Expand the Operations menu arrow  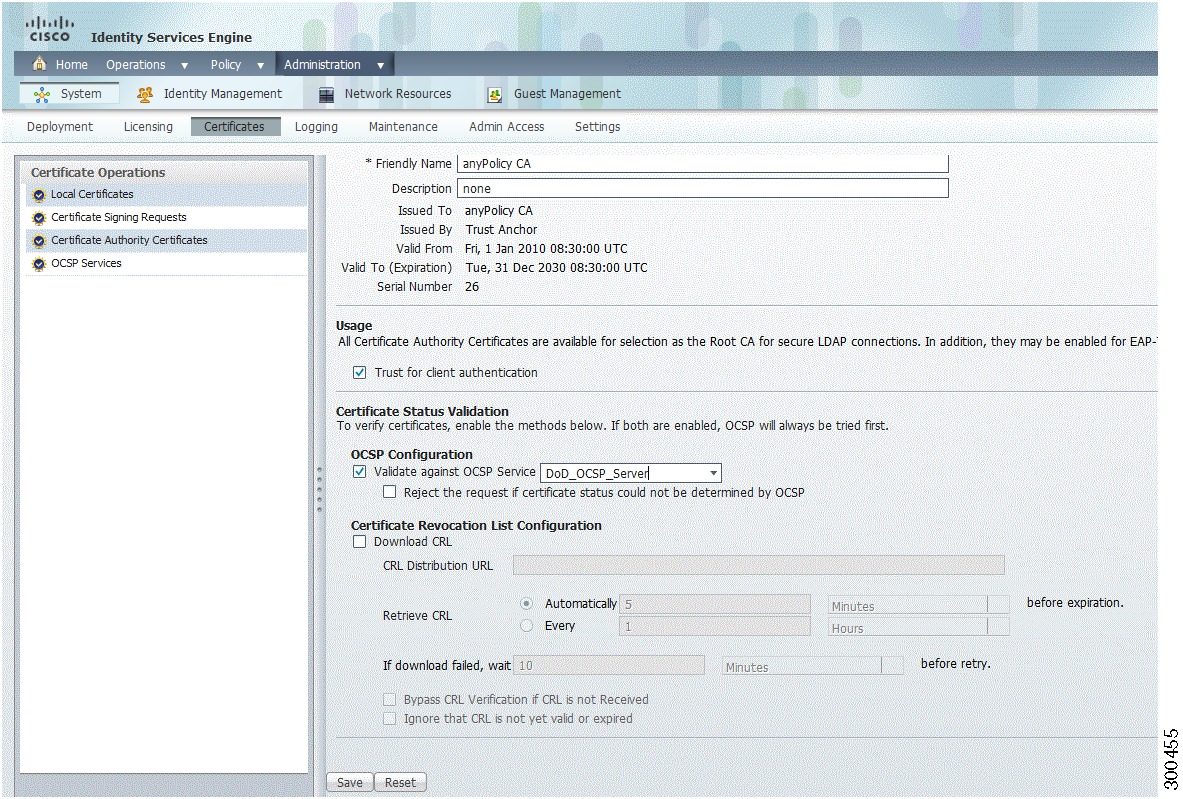point(184,66)
